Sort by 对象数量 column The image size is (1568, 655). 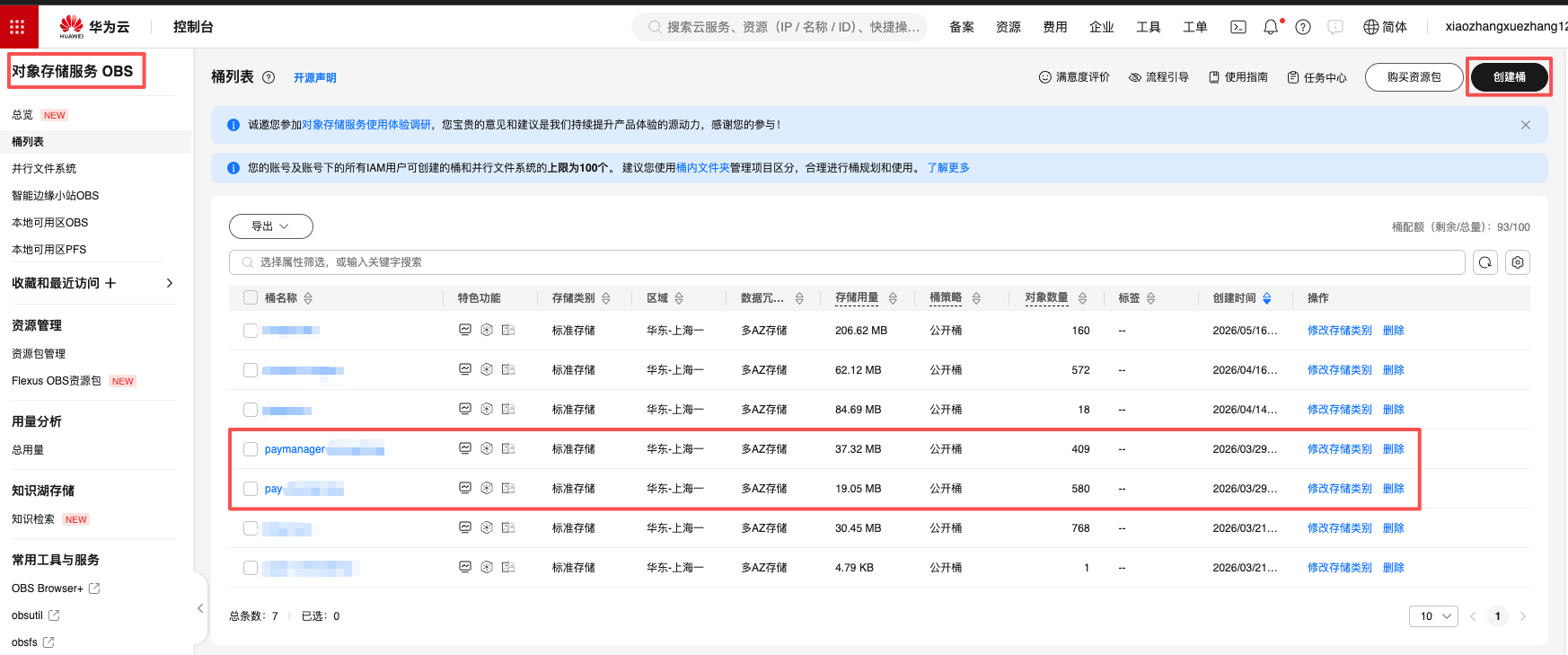coord(1082,298)
